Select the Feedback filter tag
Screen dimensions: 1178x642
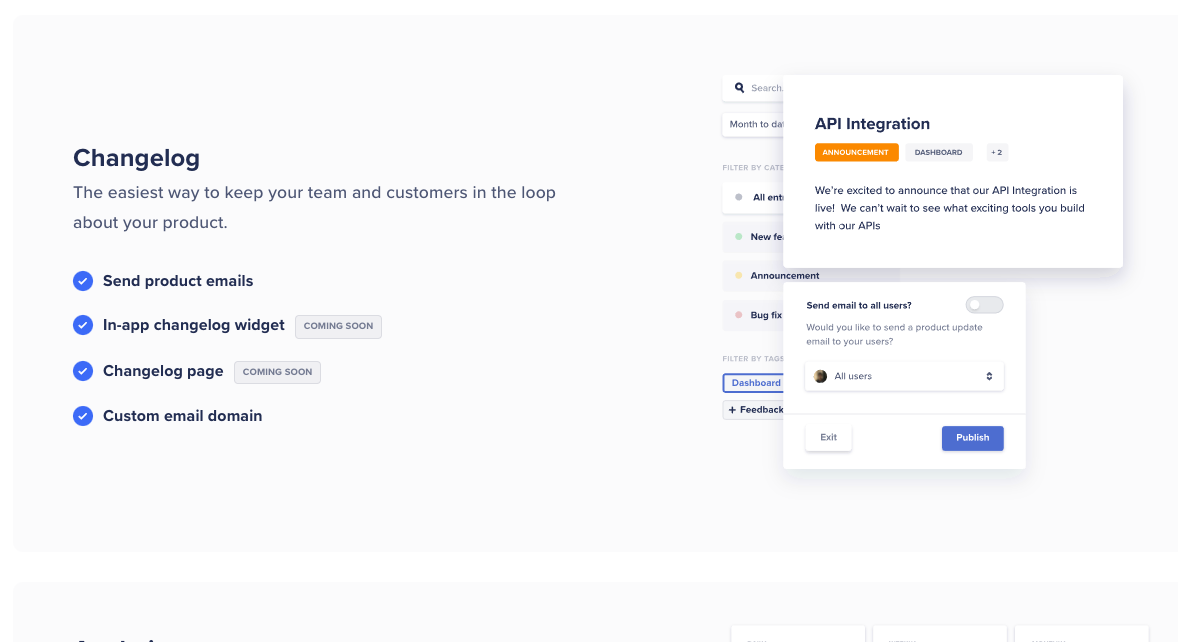coord(754,410)
